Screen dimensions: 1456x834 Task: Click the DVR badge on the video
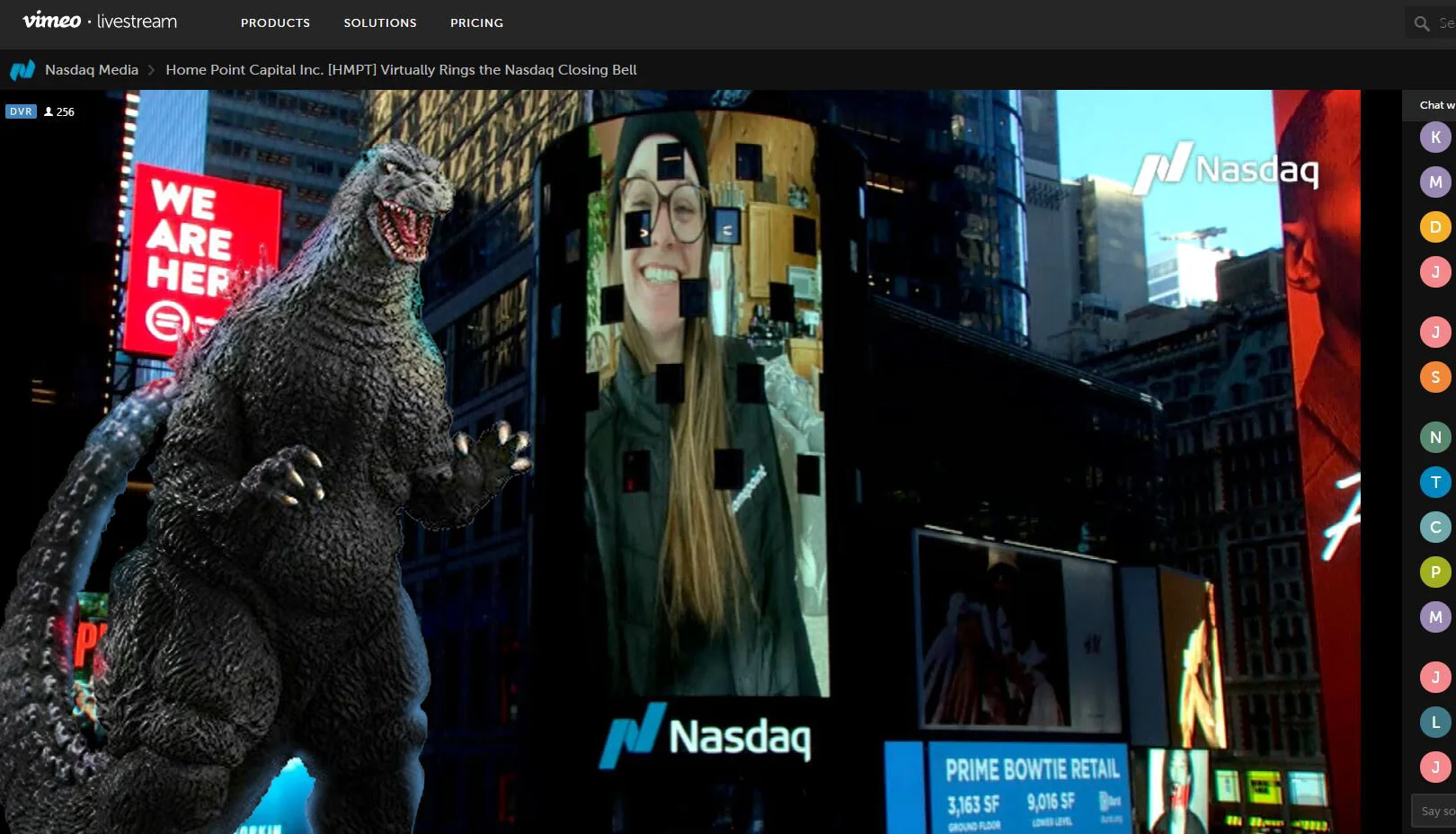pyautogui.click(x=21, y=111)
